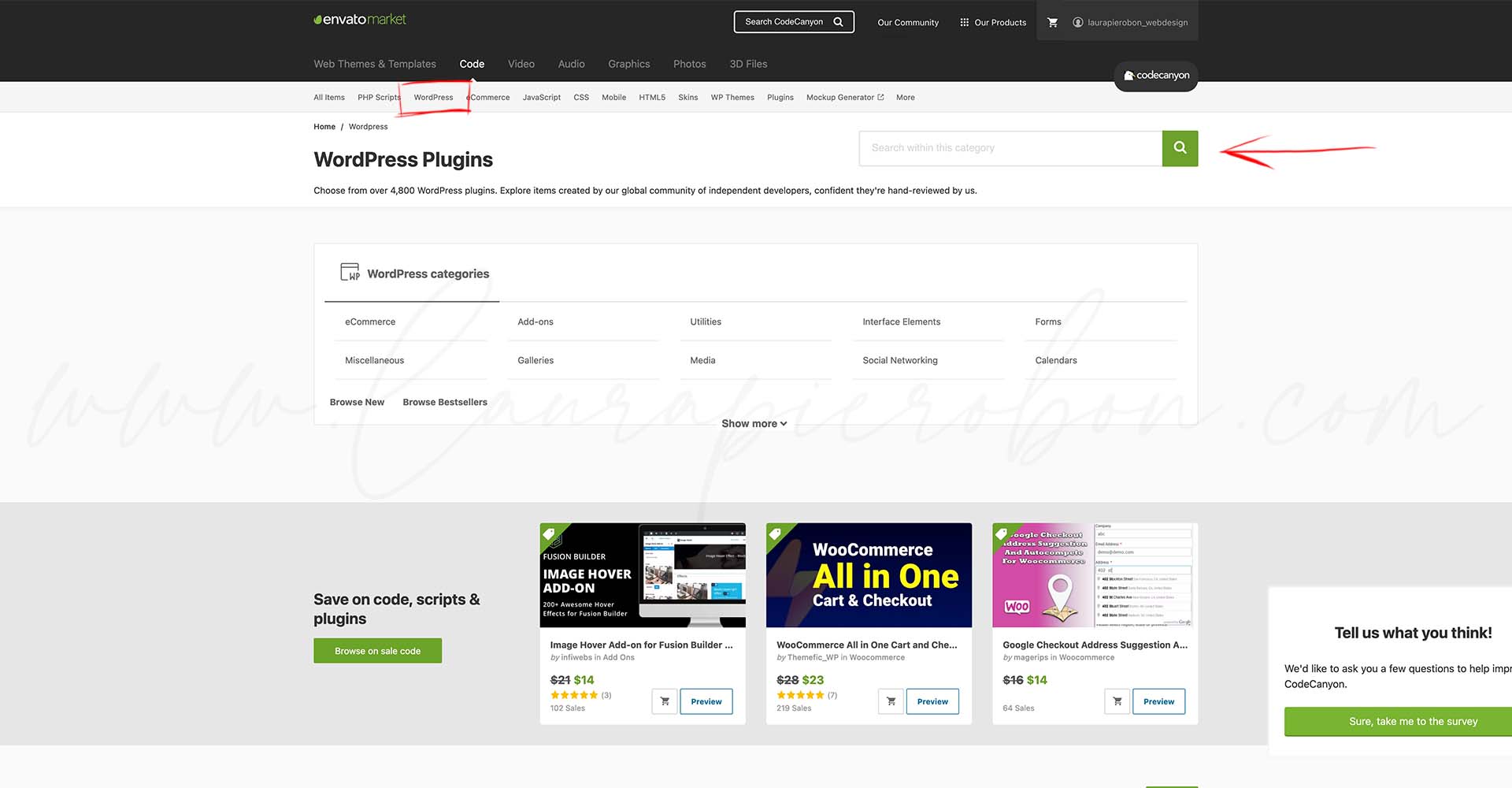The image size is (1512, 788).
Task: Open the WooCommerce All in One thumbnail
Action: click(x=869, y=575)
